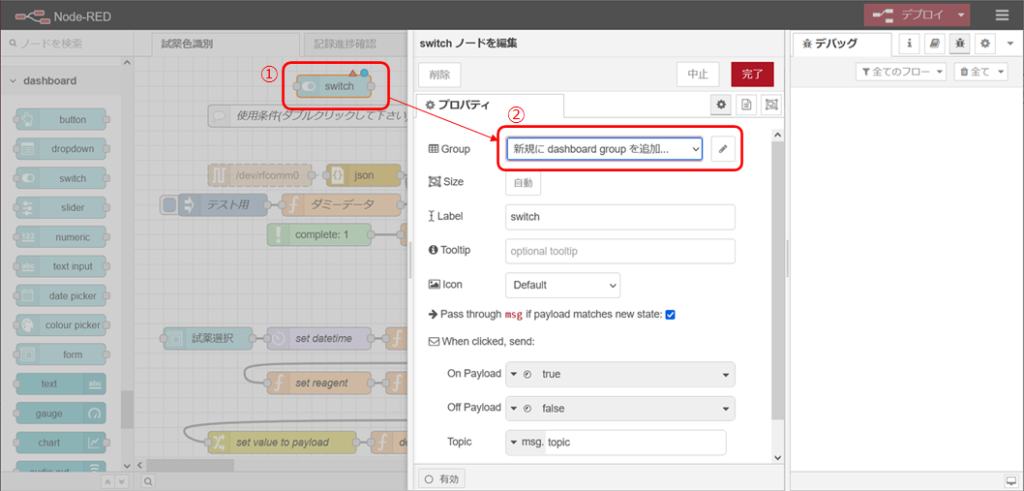Viewport: 1024px width, 491px height.
Task: Click the pencil icon to edit dashboard group
Action: [722, 148]
